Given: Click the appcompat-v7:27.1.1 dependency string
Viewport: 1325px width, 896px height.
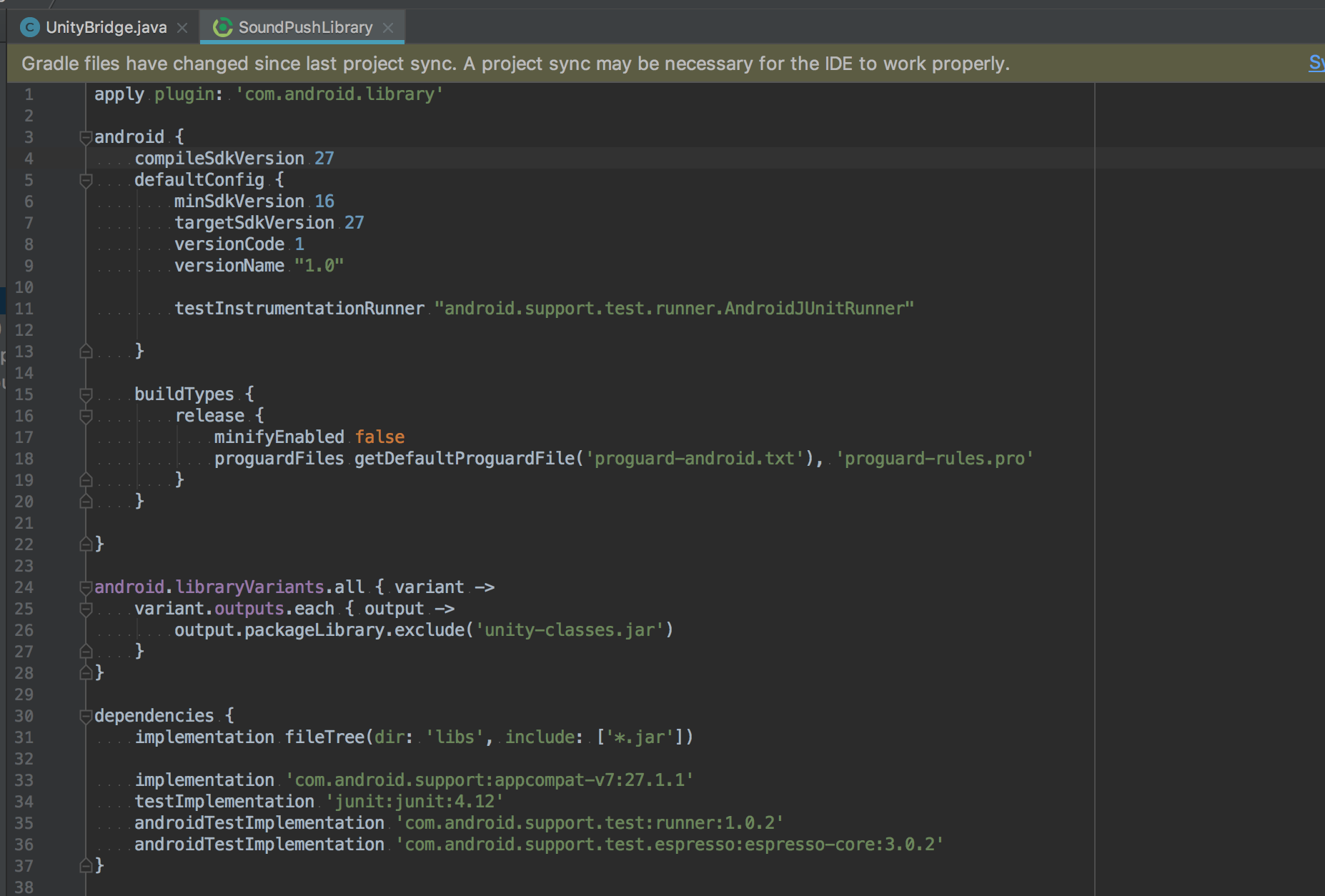Looking at the screenshot, I should click(490, 780).
